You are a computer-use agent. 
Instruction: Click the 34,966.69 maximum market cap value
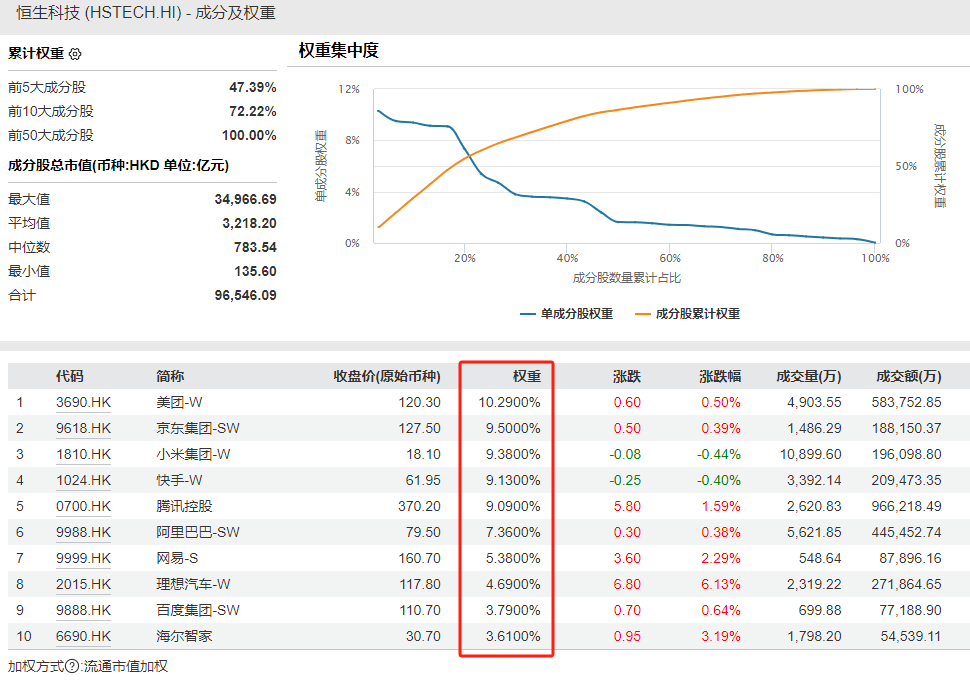pyautogui.click(x=245, y=199)
